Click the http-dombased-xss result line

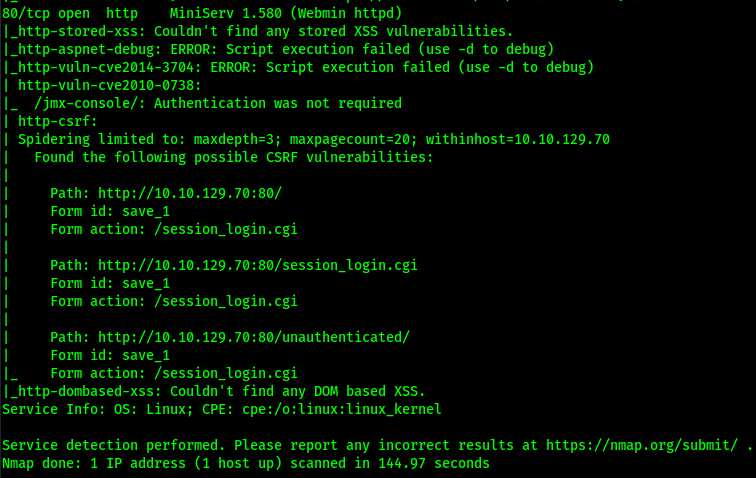tap(218, 391)
